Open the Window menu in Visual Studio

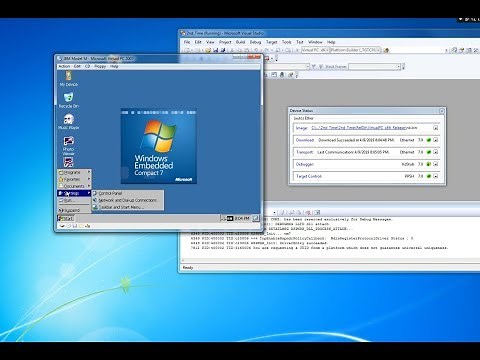315,42
